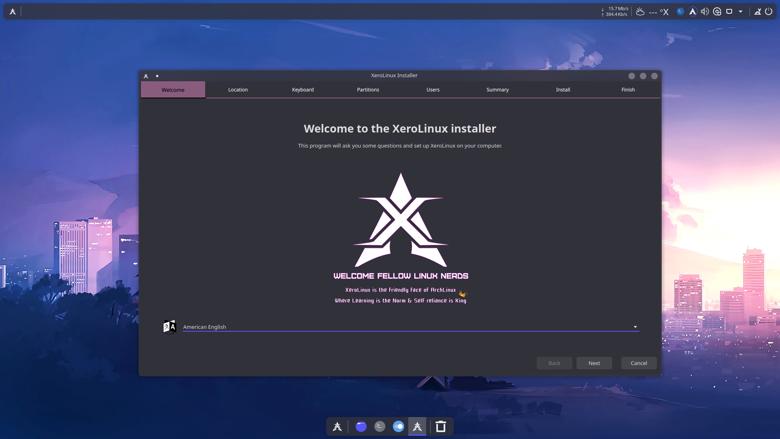
Task: Go to the Location step tab
Action: click(x=238, y=90)
